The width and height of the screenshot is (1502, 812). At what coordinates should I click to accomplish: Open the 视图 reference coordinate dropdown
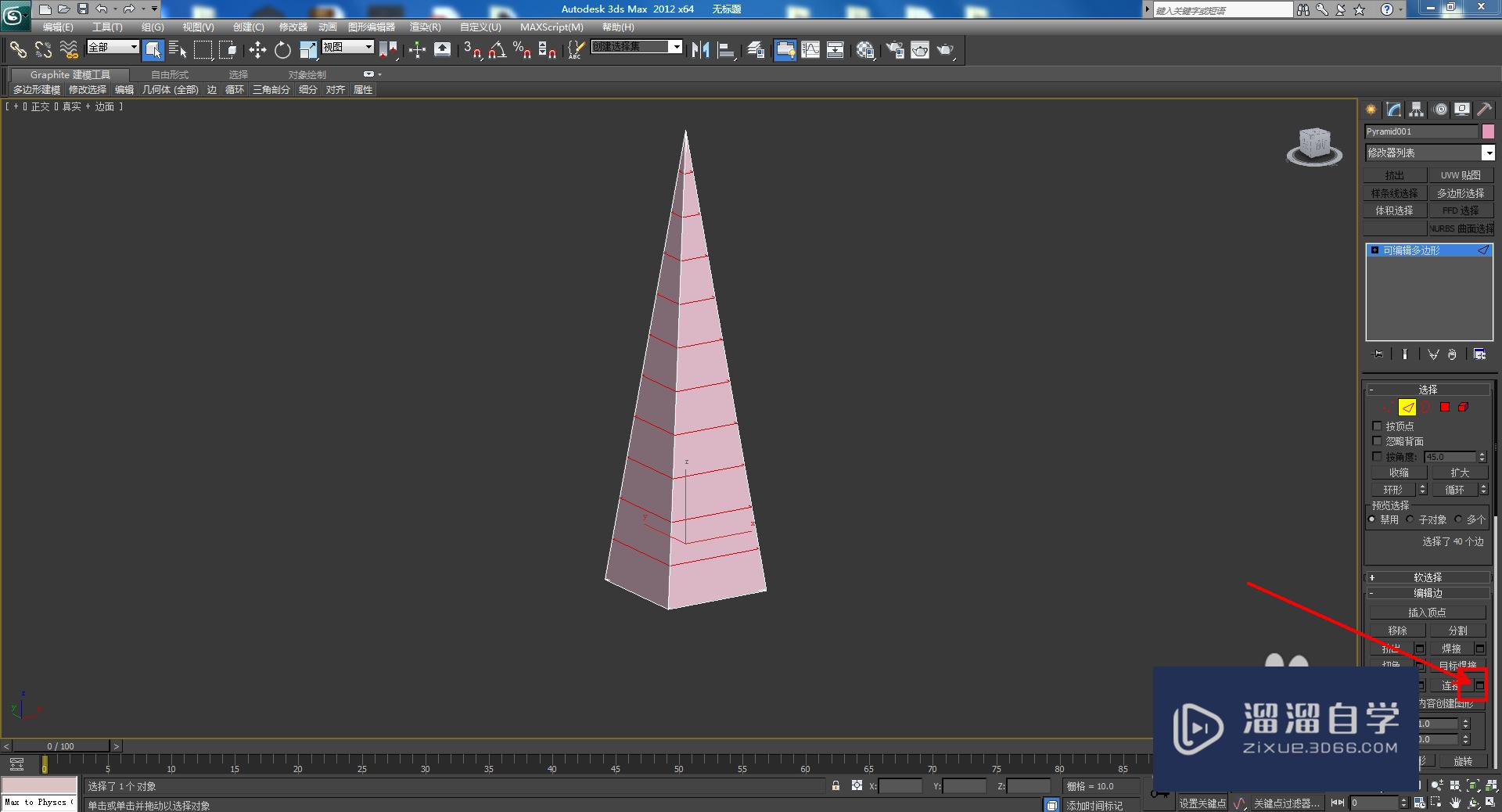coord(347,48)
